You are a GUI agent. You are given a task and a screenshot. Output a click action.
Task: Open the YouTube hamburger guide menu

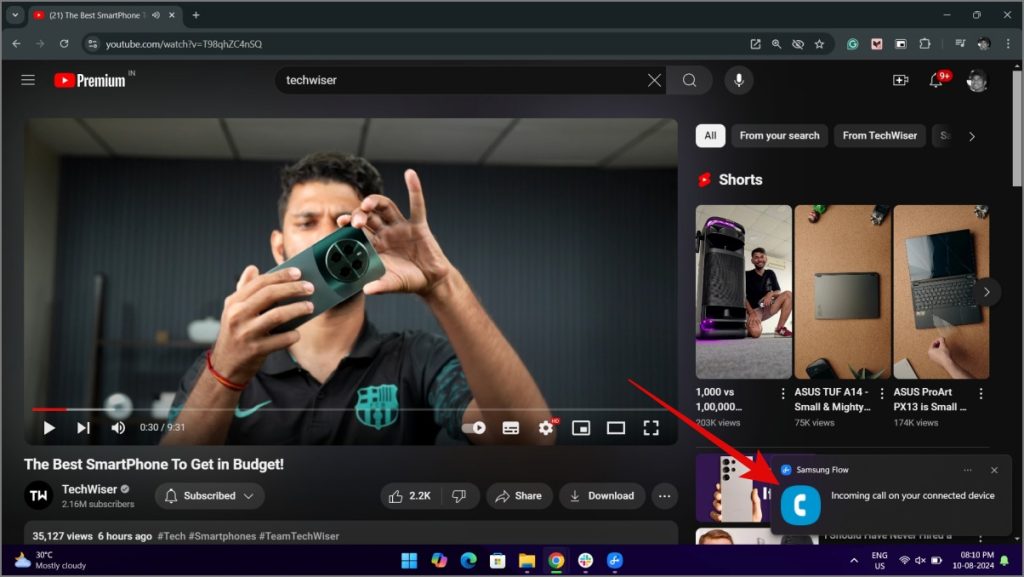pyautogui.click(x=27, y=80)
